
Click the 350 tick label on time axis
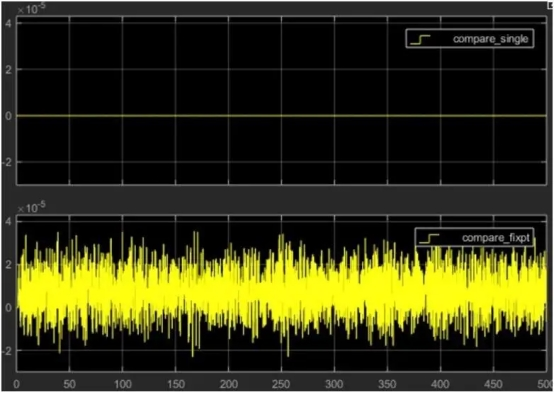coord(387,384)
